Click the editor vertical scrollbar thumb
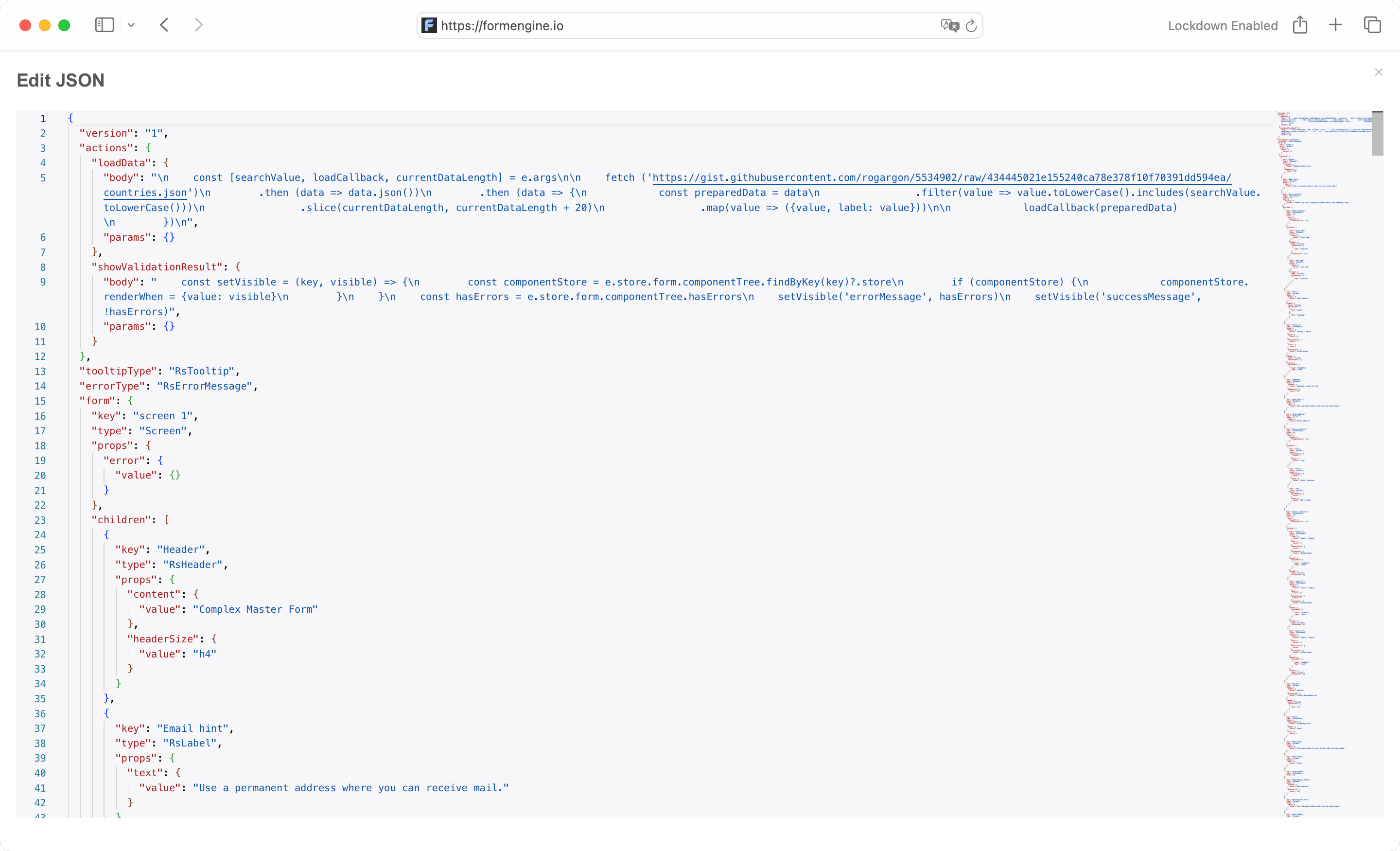Viewport: 1400px width, 851px height. coord(1377,133)
